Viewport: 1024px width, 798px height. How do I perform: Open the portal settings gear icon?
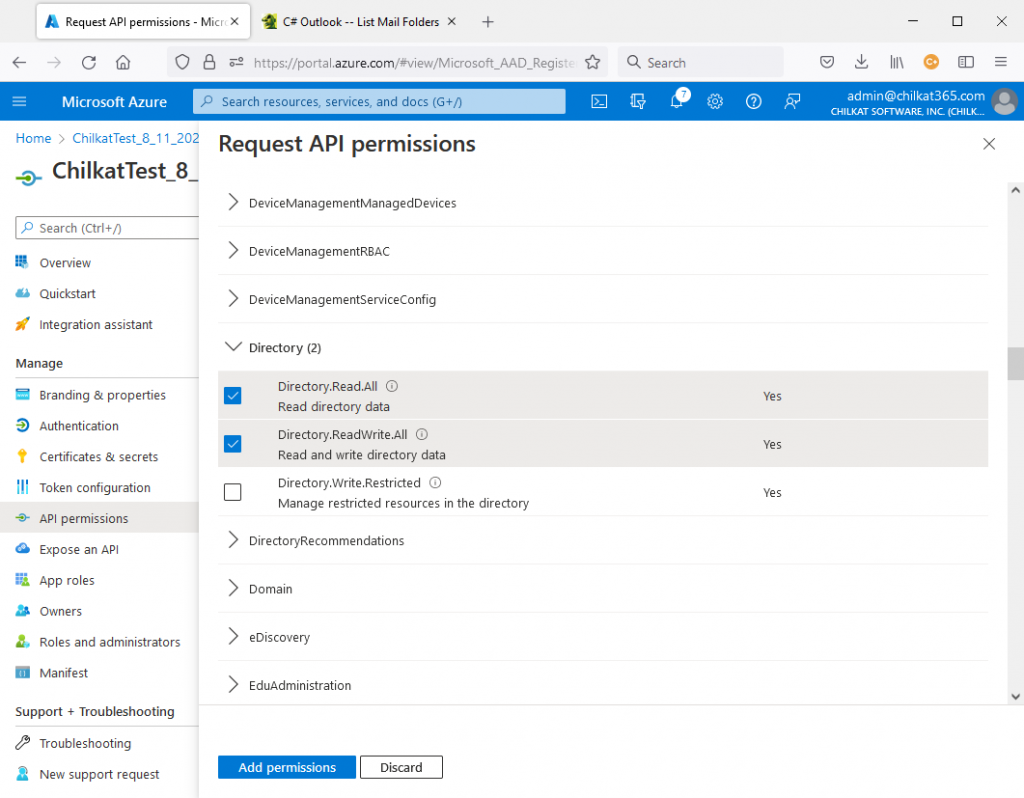pos(714,101)
